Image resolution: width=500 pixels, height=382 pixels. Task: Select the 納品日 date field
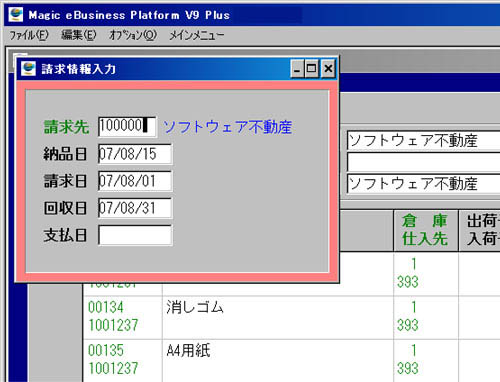(135, 154)
